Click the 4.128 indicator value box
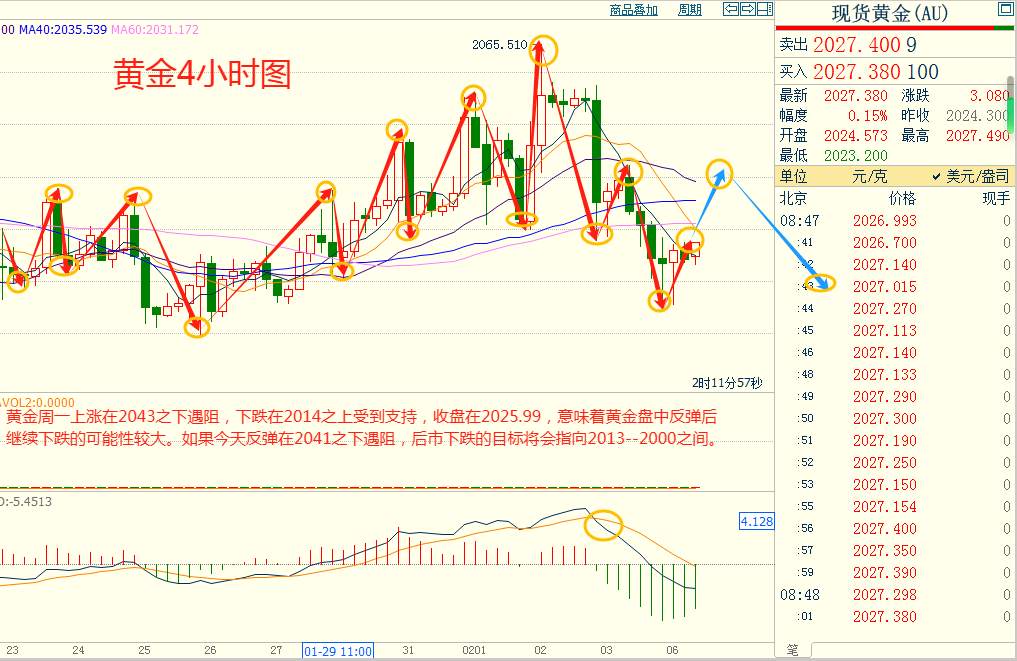The image size is (1017, 661). [757, 521]
